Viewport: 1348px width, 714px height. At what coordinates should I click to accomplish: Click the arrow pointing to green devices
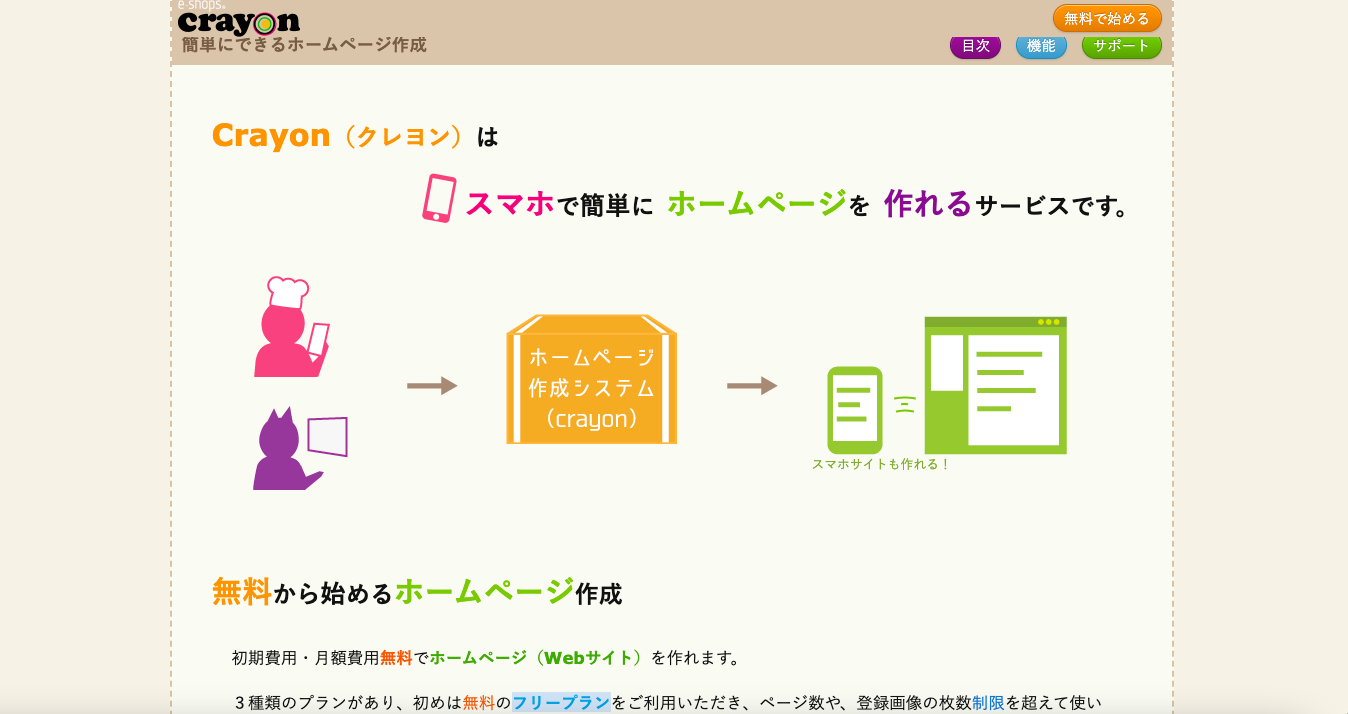752,386
